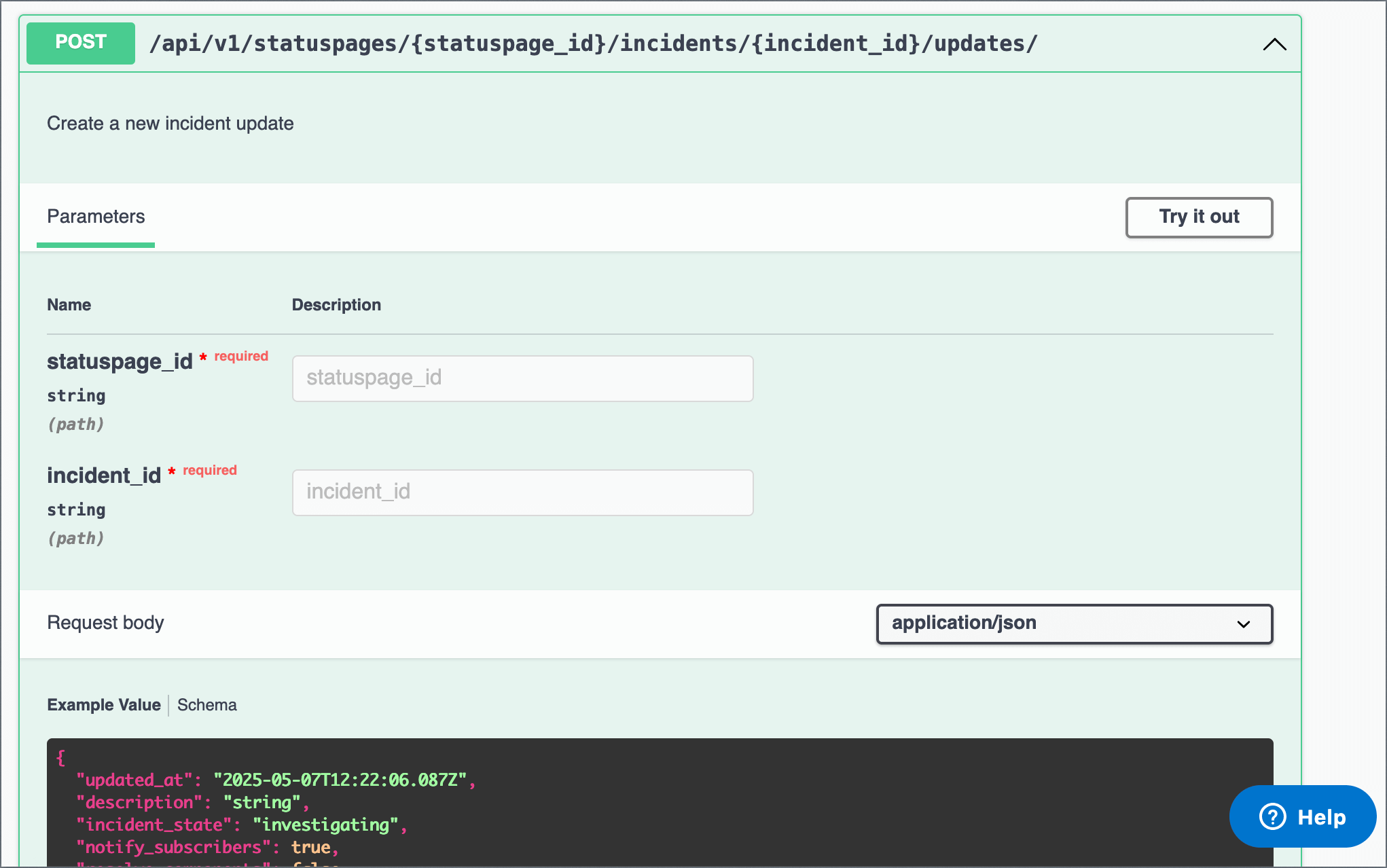Focus the statuspage_id input field
The image size is (1387, 868).
(x=522, y=378)
